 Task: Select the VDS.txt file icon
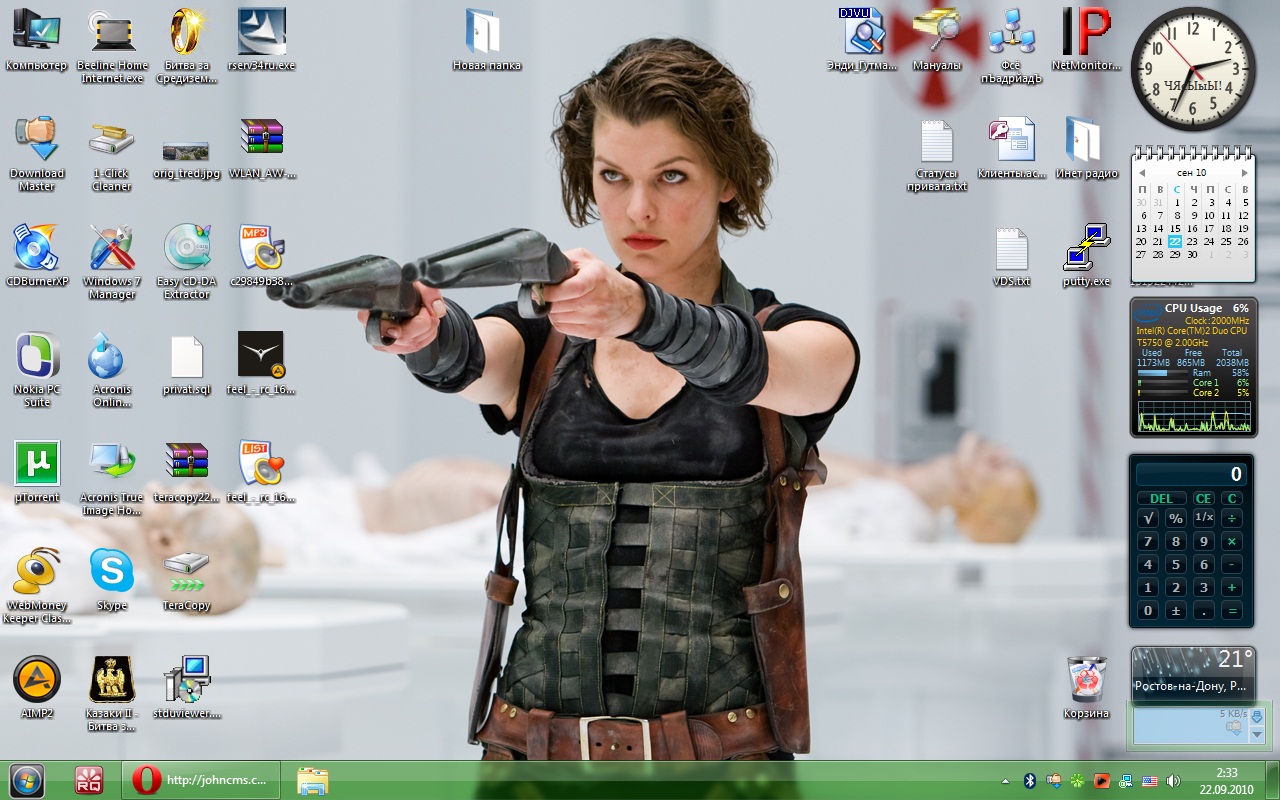(x=1012, y=256)
